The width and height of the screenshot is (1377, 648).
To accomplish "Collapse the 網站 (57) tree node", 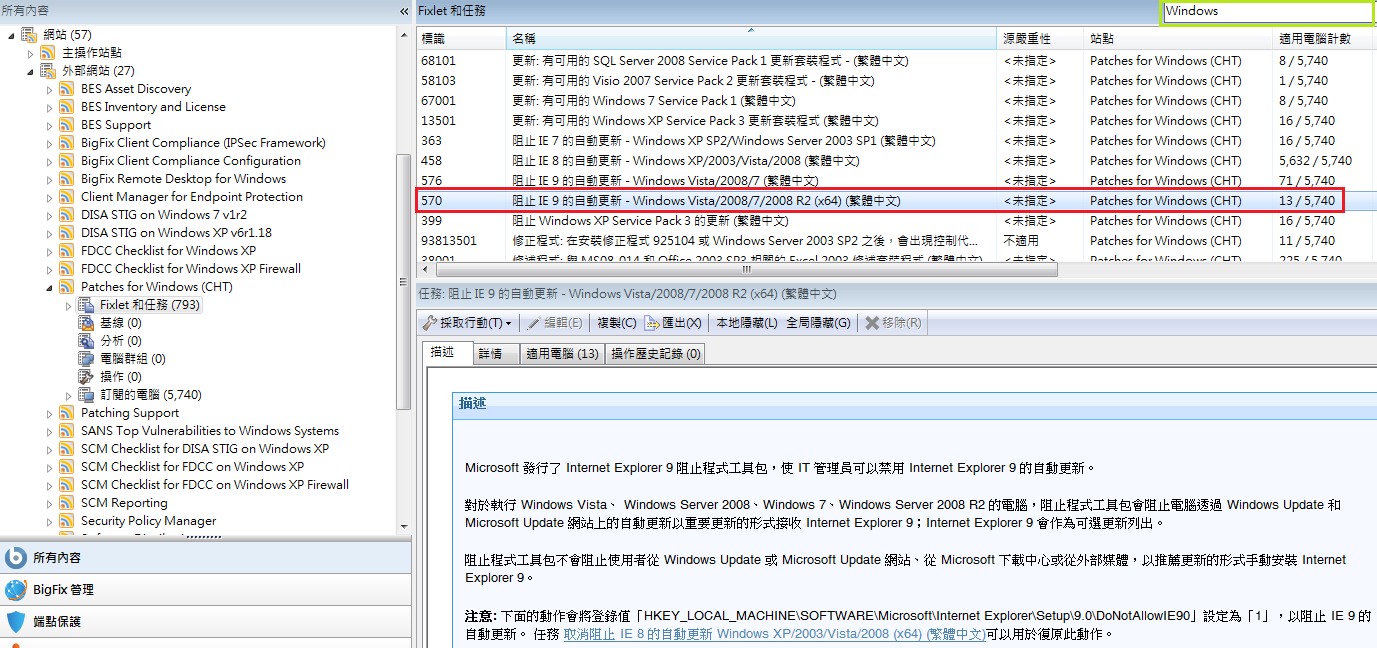I will click(x=11, y=35).
